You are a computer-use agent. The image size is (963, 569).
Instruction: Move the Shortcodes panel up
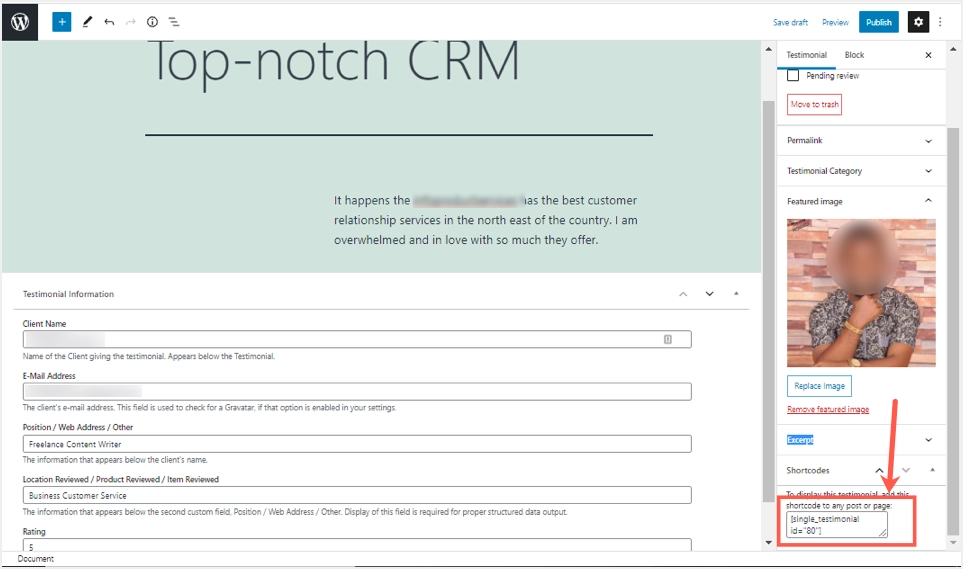[x=879, y=471]
